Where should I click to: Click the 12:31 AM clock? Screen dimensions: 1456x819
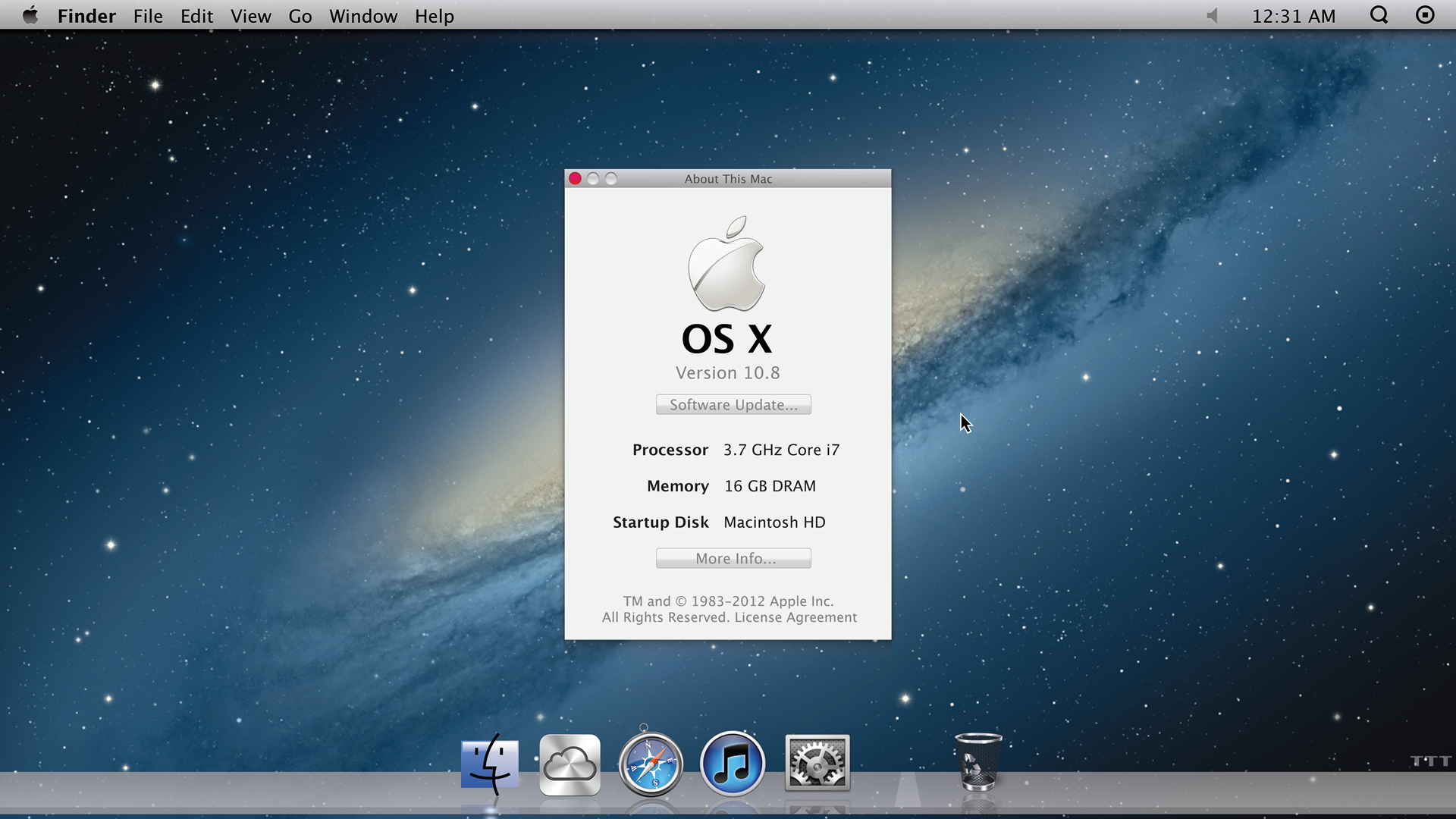point(1294,16)
